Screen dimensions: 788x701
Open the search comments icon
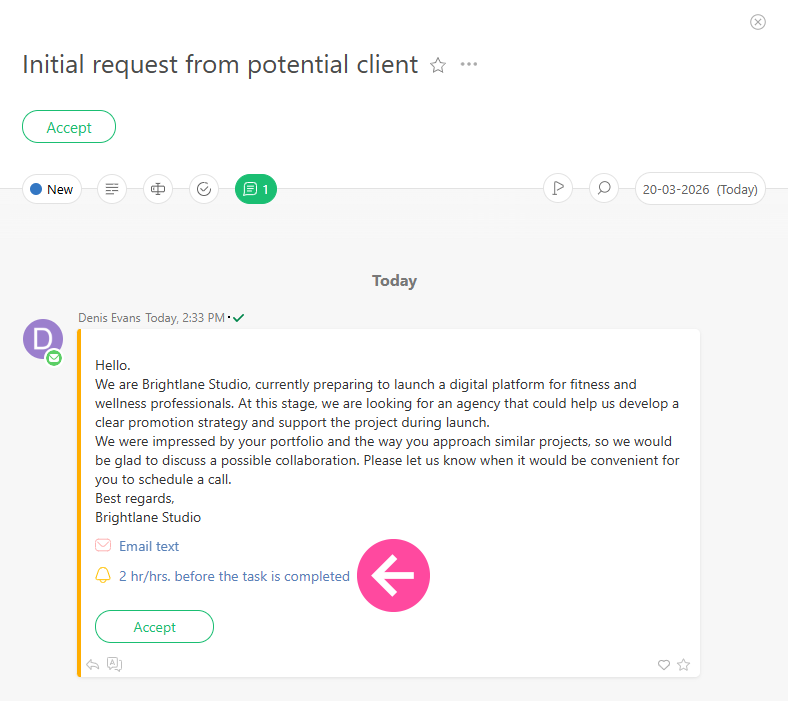click(604, 188)
